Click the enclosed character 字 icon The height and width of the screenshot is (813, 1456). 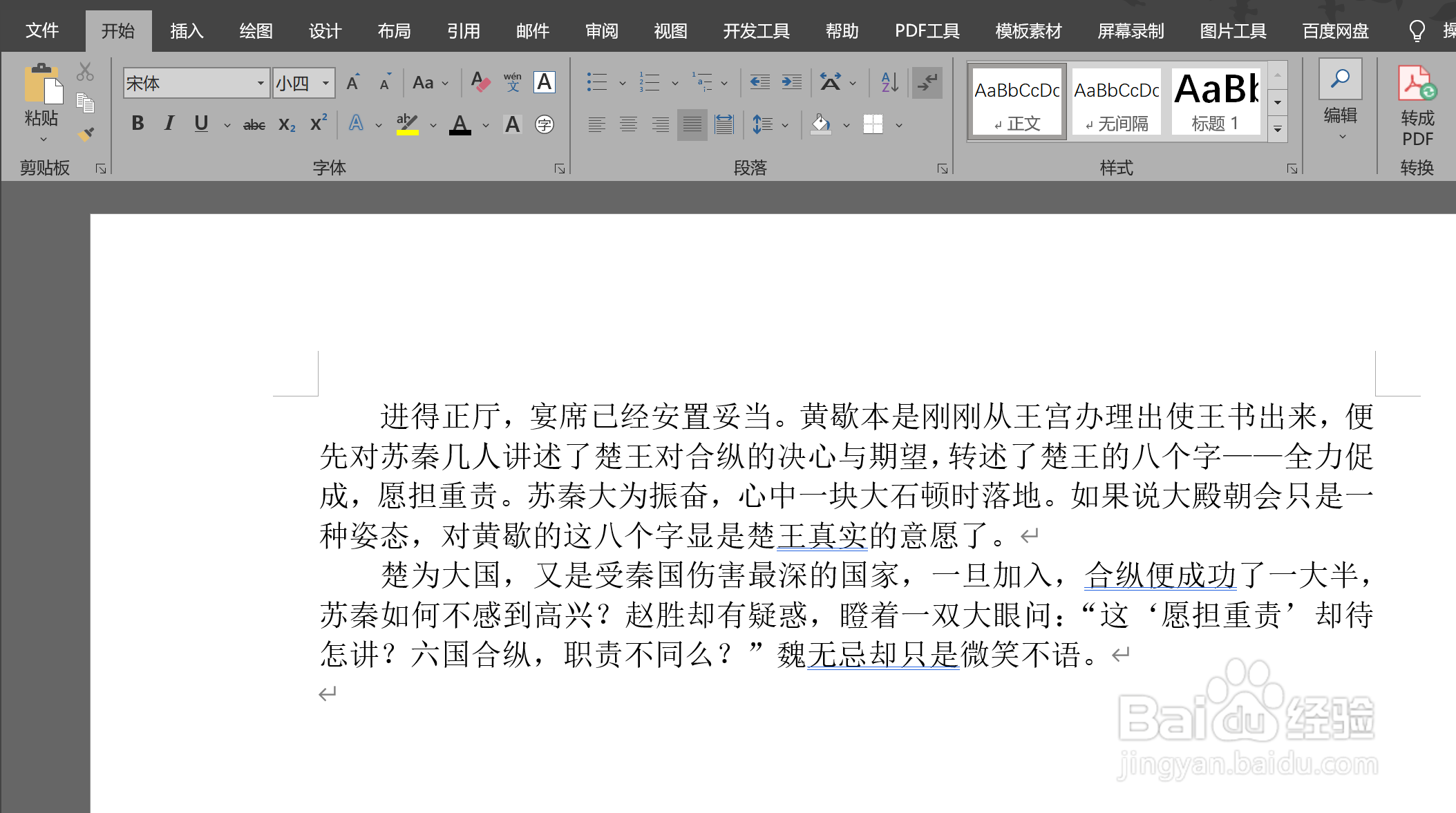point(545,124)
